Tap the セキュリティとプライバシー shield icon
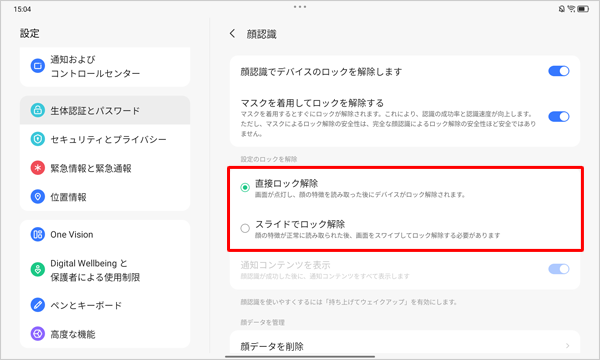The image size is (600, 360). pos(38,139)
